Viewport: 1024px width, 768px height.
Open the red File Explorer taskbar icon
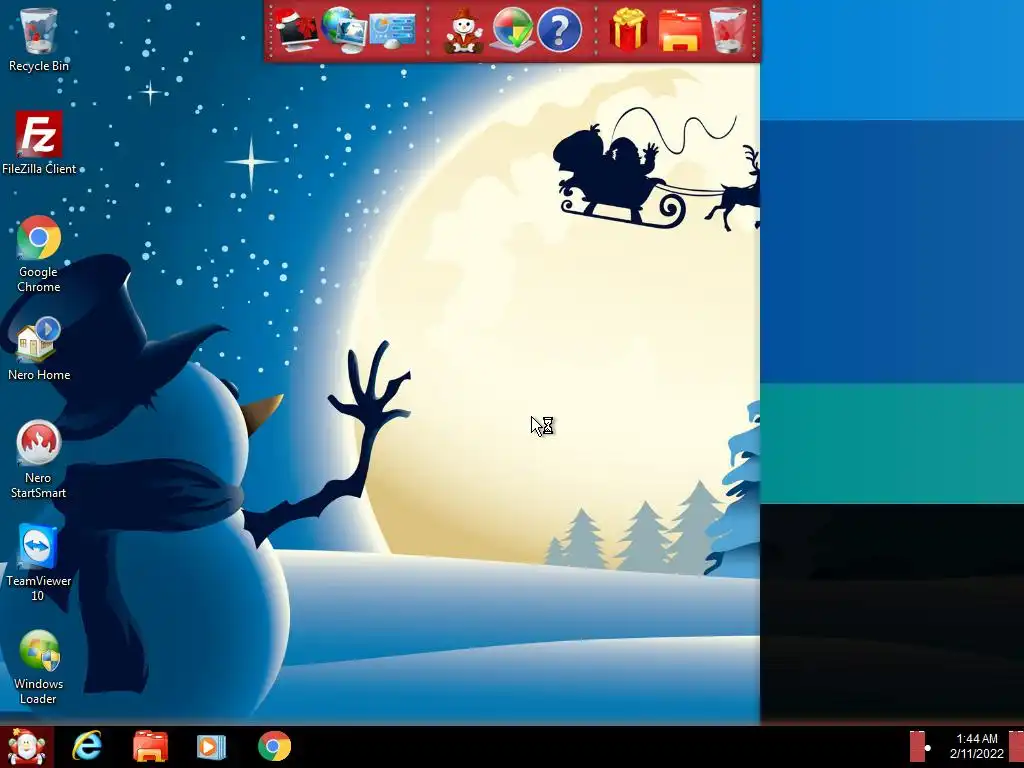[x=150, y=746]
